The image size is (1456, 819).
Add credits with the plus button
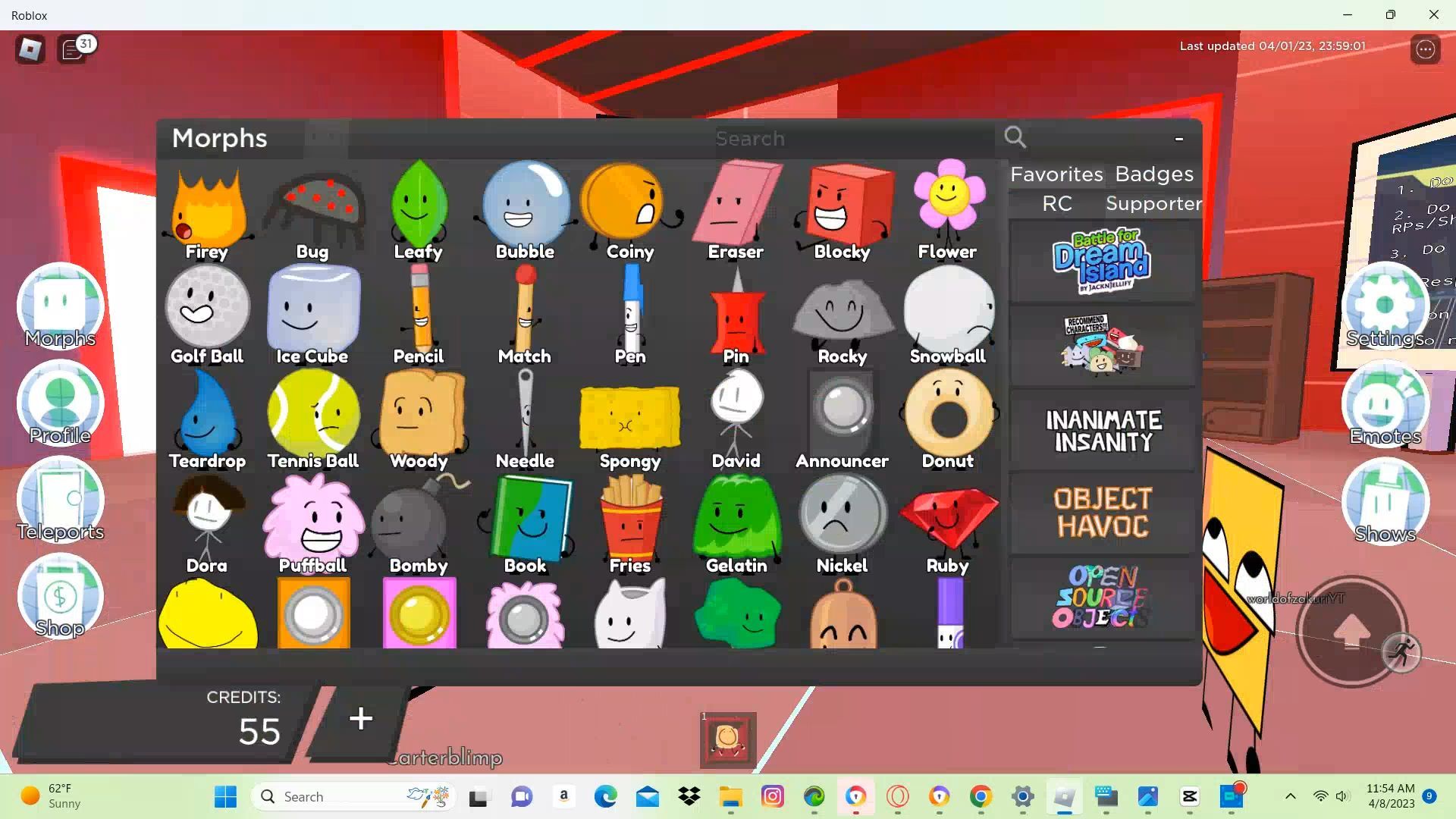[x=361, y=719]
